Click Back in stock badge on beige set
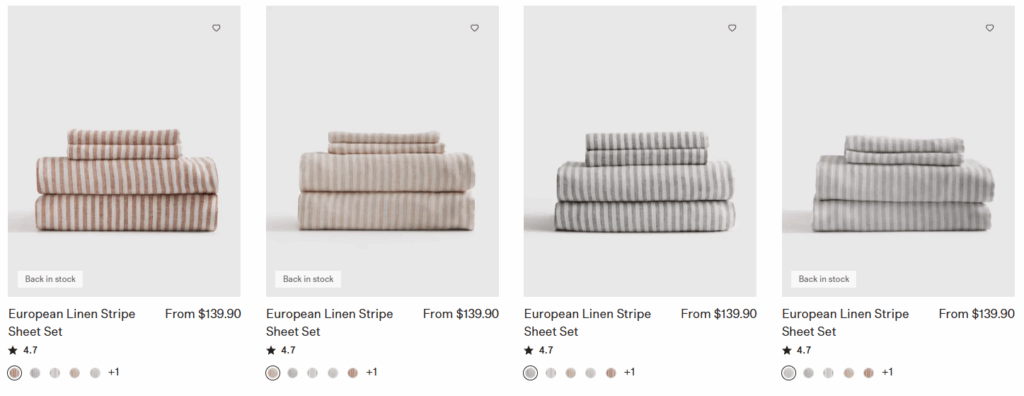 pos(308,279)
